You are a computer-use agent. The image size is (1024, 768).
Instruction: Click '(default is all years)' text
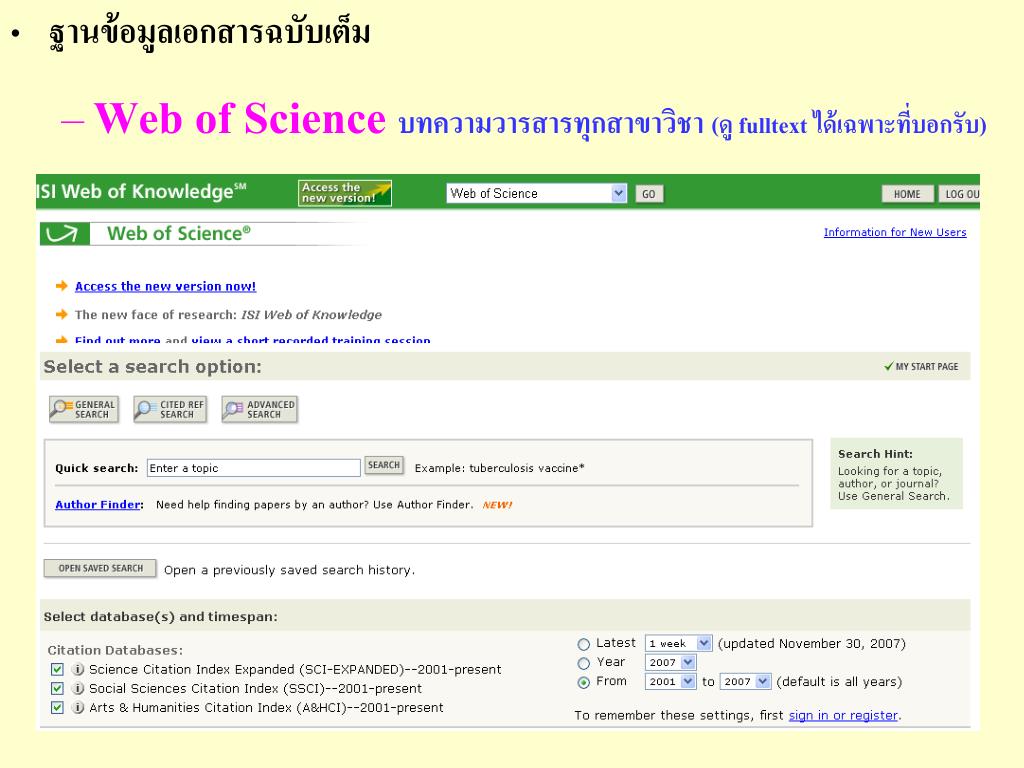[839, 682]
